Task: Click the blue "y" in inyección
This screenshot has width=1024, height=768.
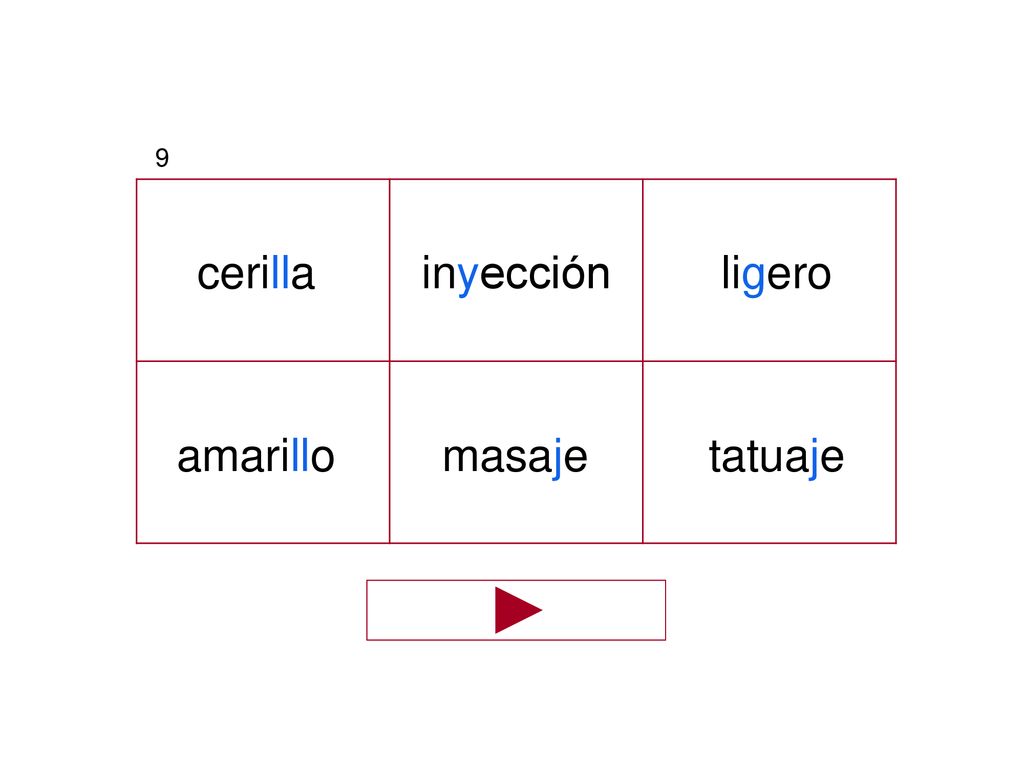Action: pyautogui.click(x=469, y=277)
